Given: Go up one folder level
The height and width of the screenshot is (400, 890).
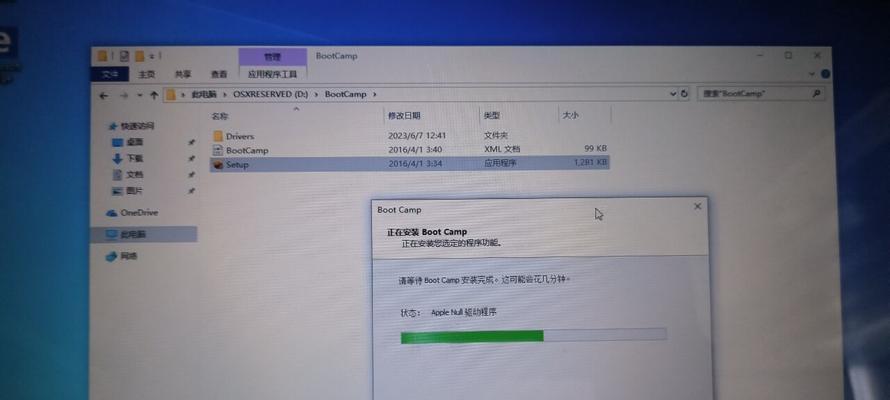Looking at the screenshot, I should click(154, 96).
